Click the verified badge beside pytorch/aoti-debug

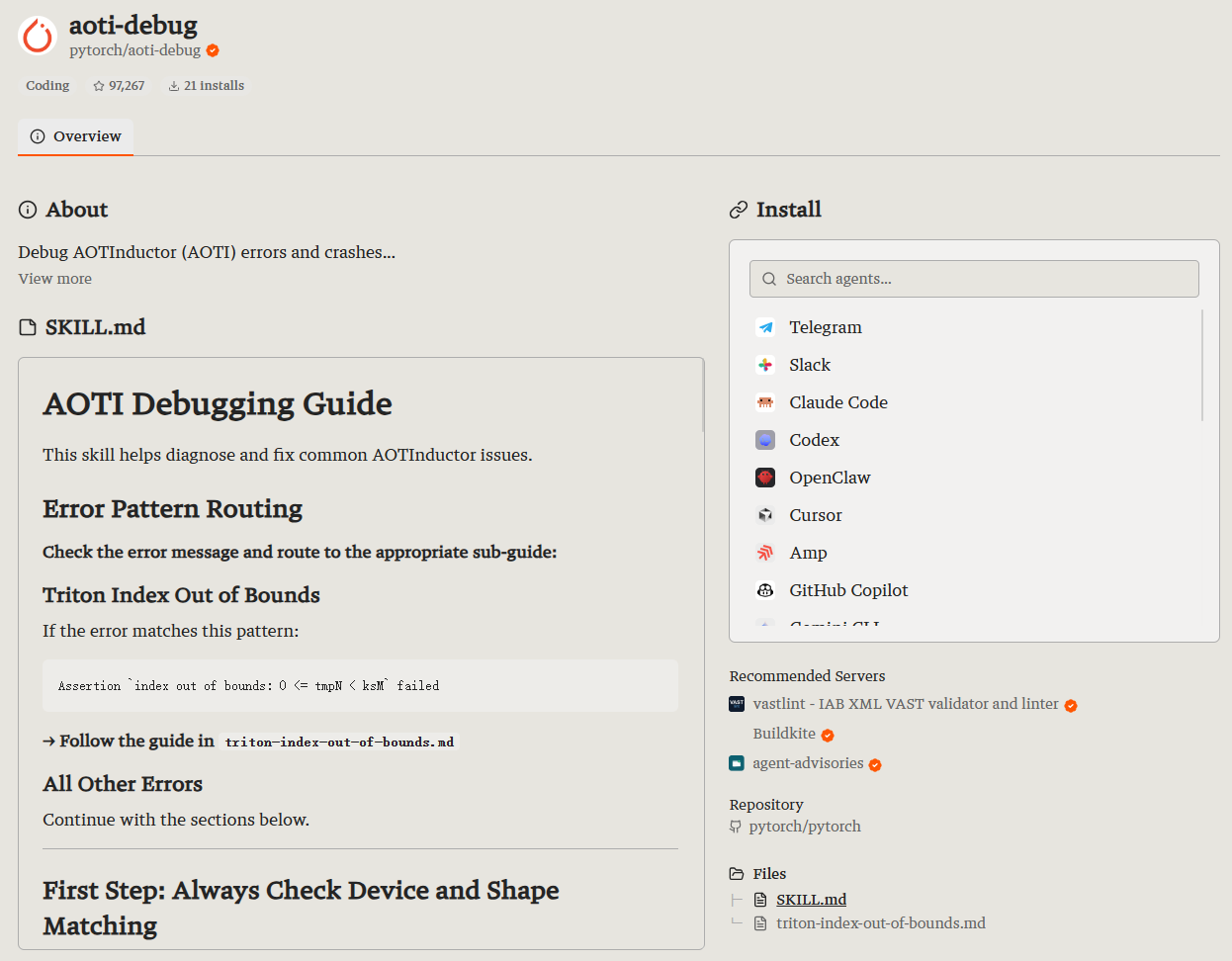click(213, 50)
